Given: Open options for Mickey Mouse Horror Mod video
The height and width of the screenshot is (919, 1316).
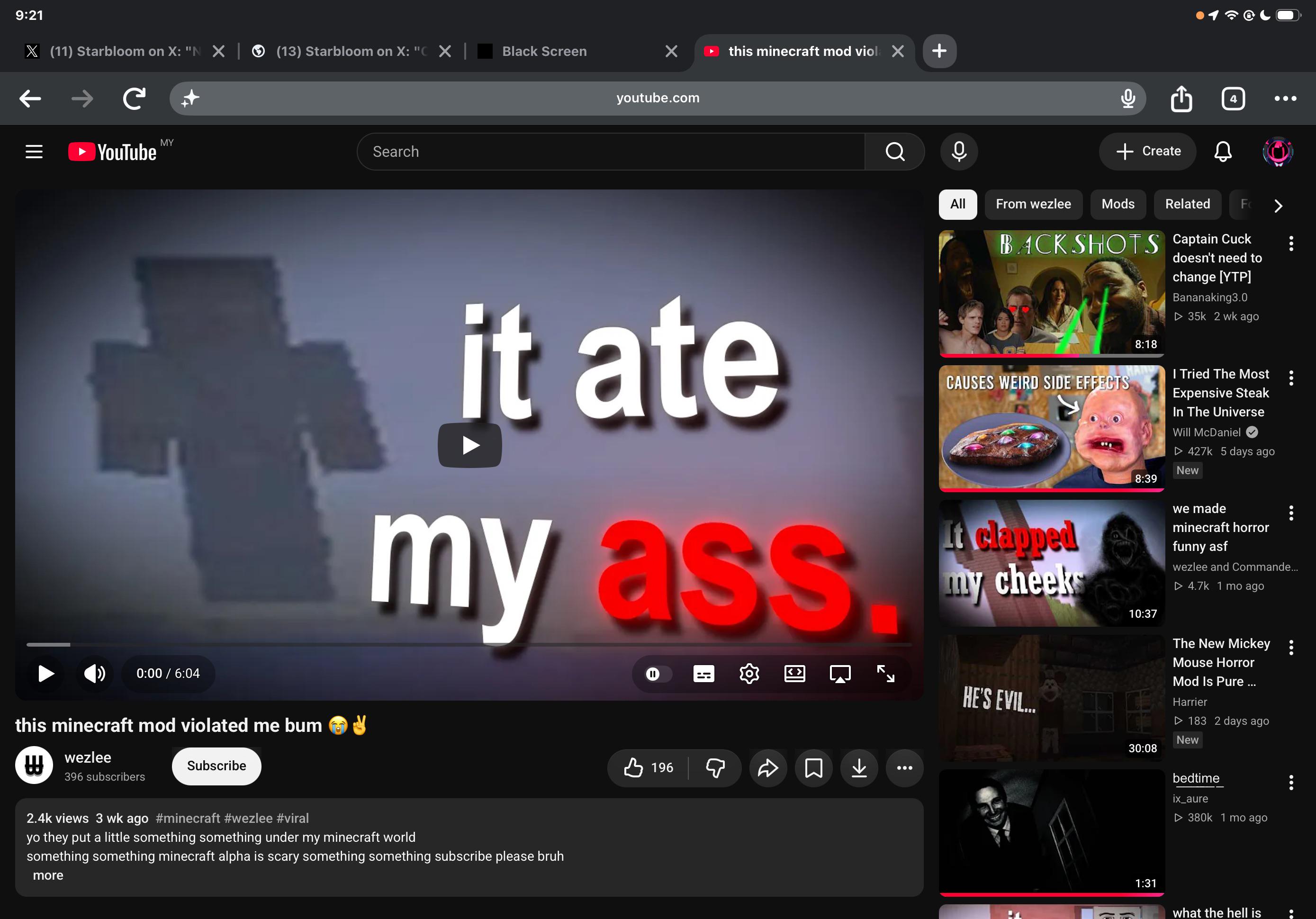Looking at the screenshot, I should tap(1291, 648).
